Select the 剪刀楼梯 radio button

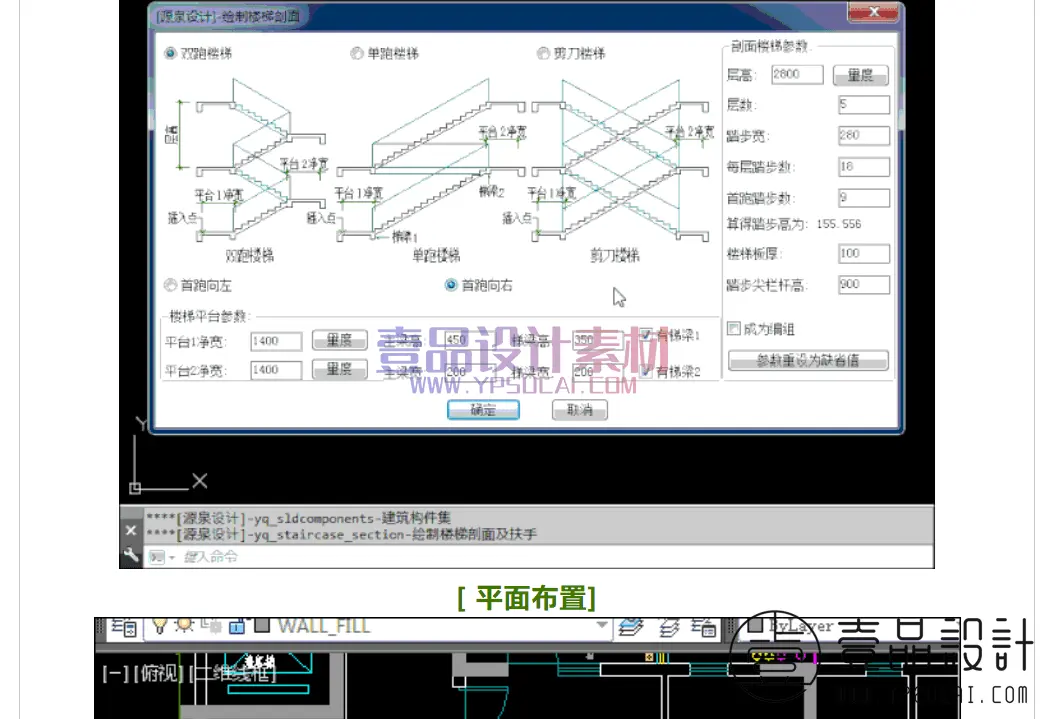click(x=544, y=53)
